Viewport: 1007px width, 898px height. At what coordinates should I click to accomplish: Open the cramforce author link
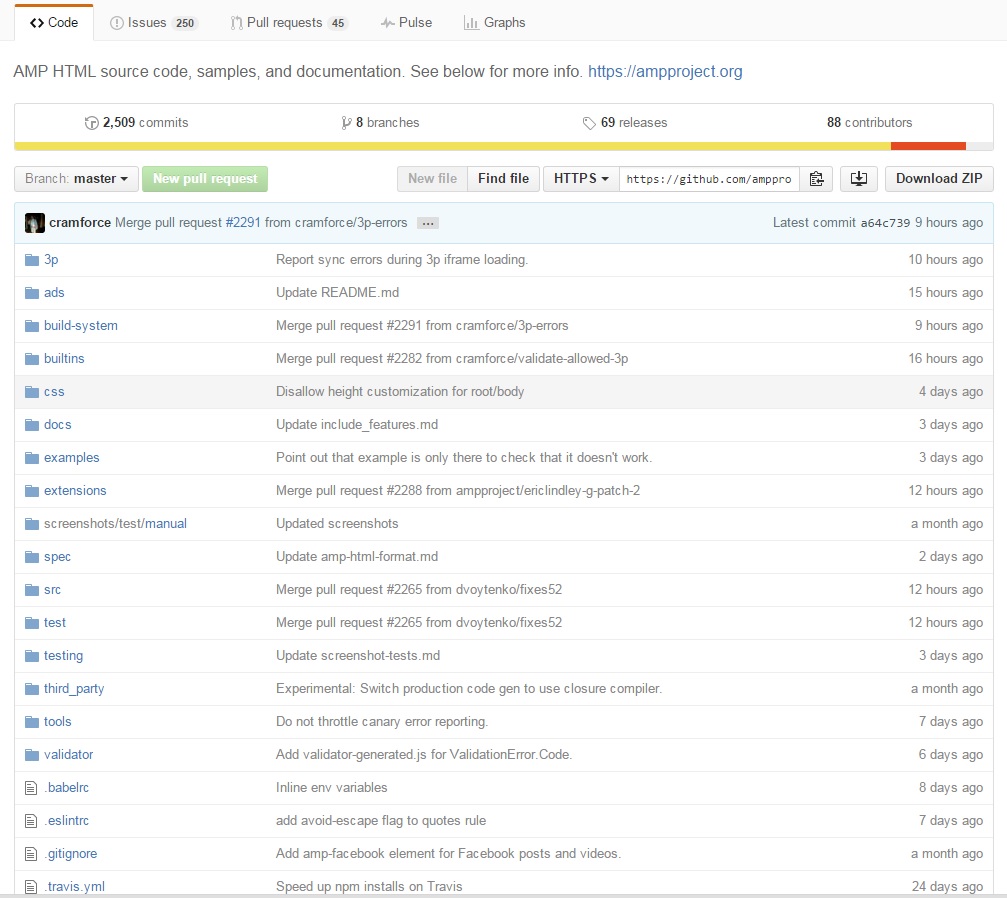click(x=80, y=223)
